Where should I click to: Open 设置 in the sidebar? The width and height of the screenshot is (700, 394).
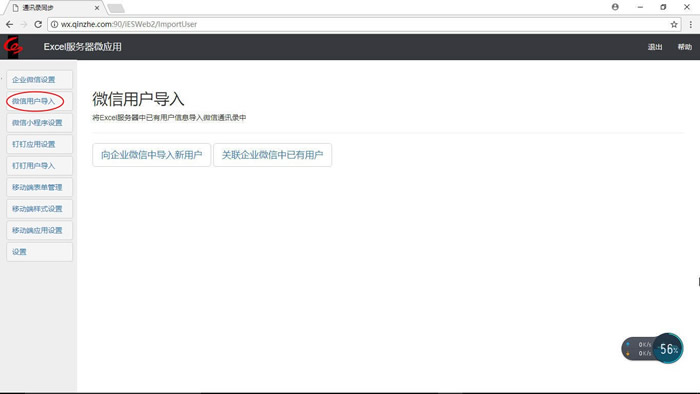40,252
